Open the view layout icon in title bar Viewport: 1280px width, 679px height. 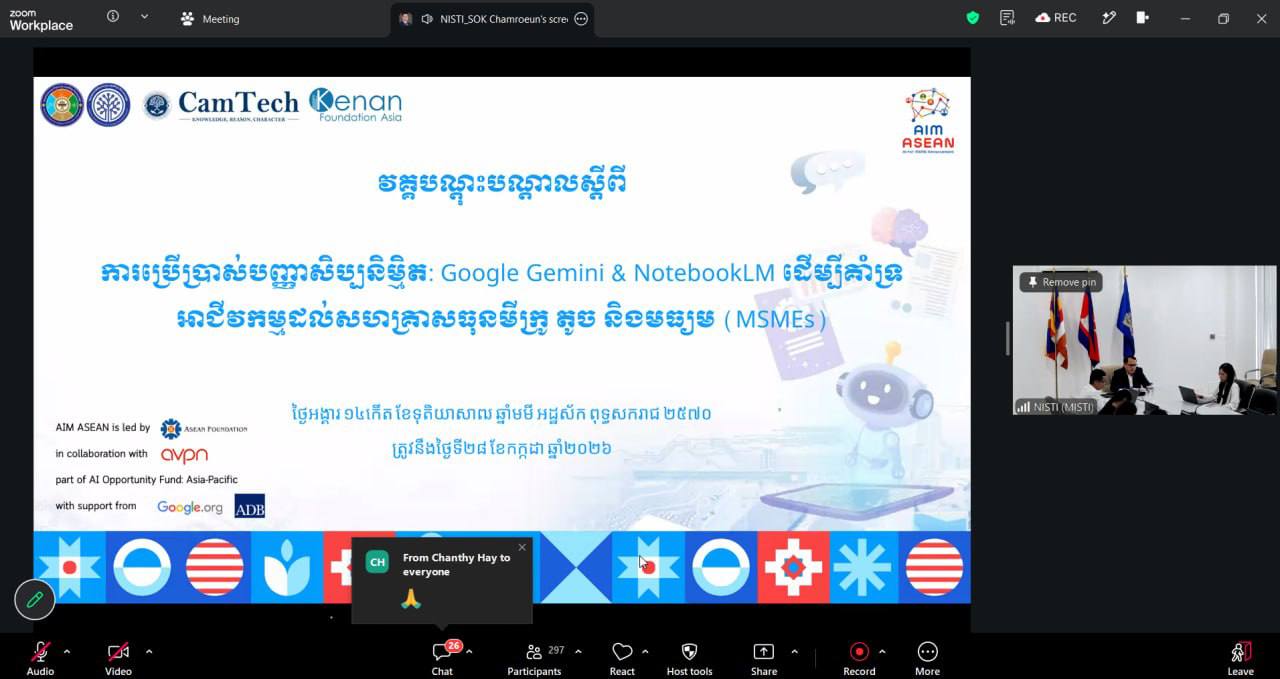pyautogui.click(x=1144, y=18)
